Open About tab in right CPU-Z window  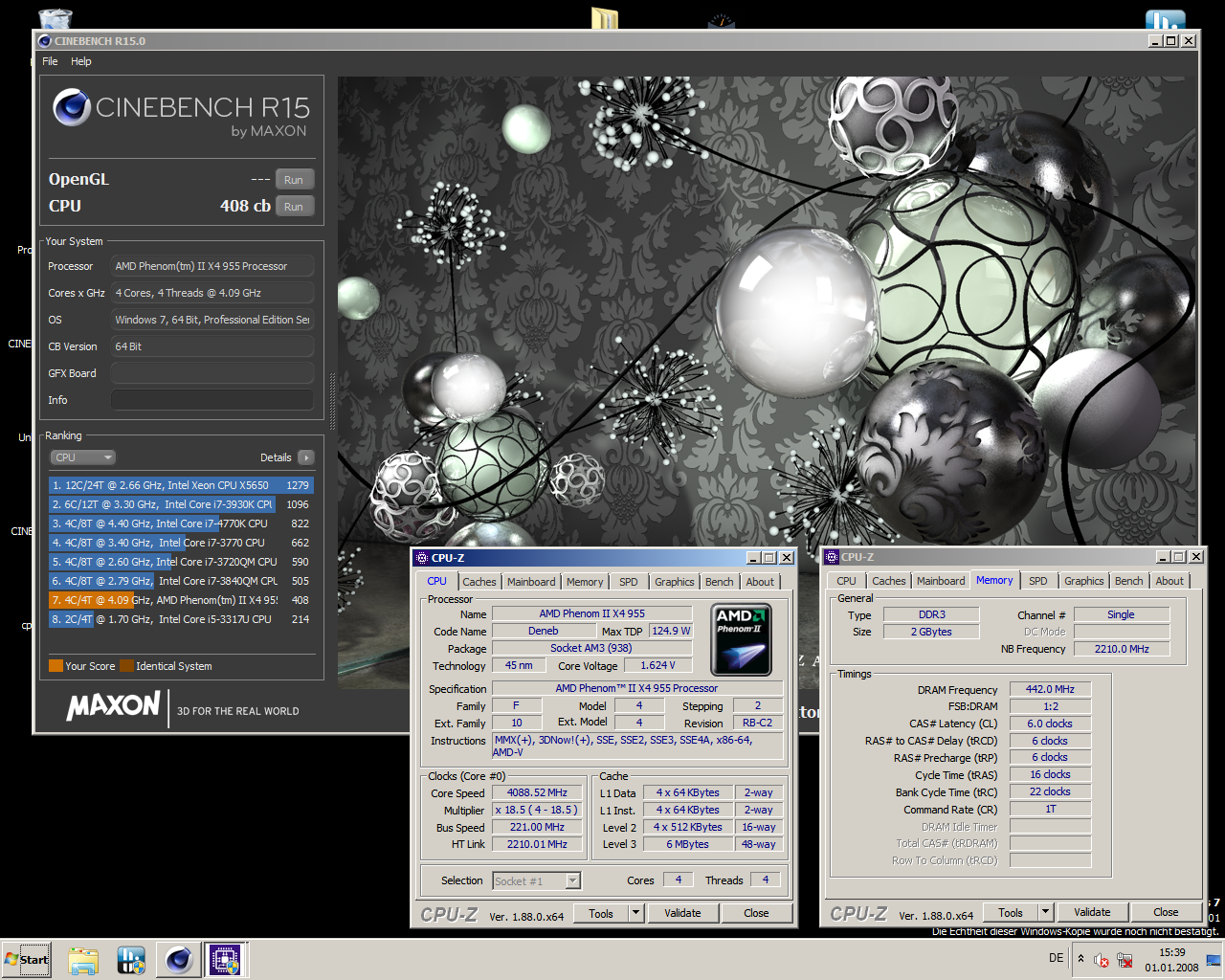point(1169,581)
